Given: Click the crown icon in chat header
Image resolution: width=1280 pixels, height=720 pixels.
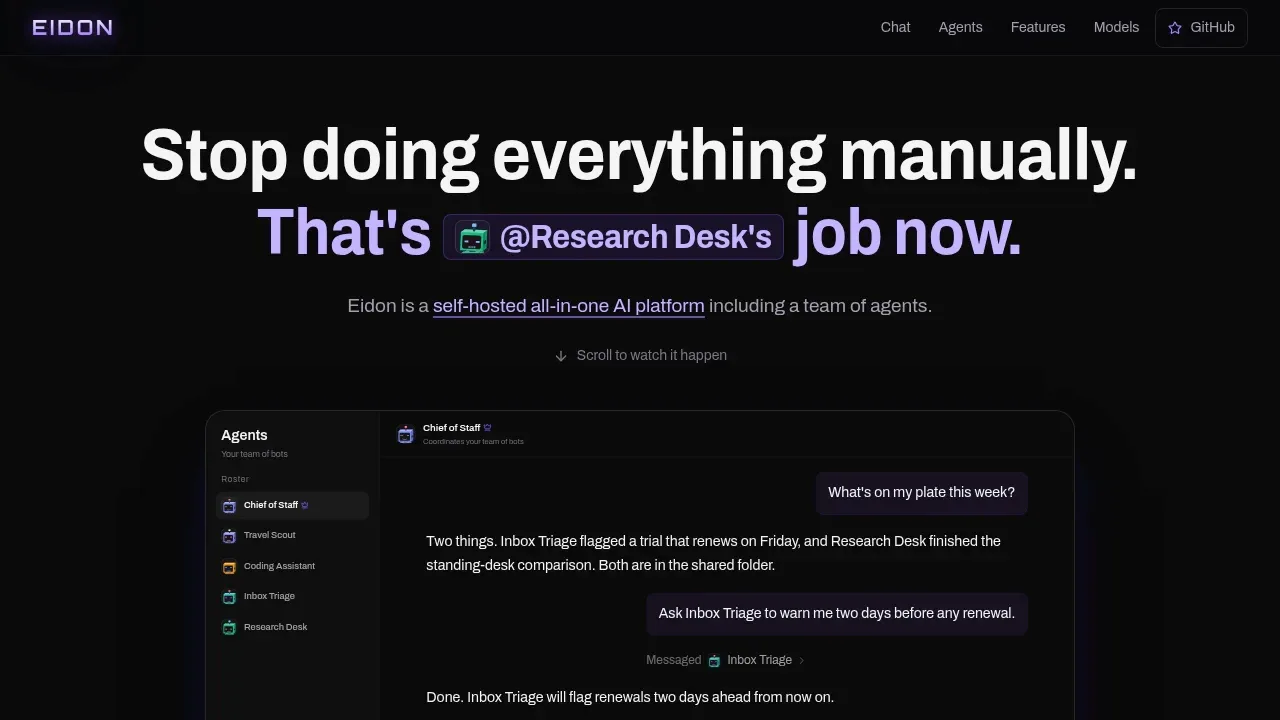Looking at the screenshot, I should (x=488, y=428).
